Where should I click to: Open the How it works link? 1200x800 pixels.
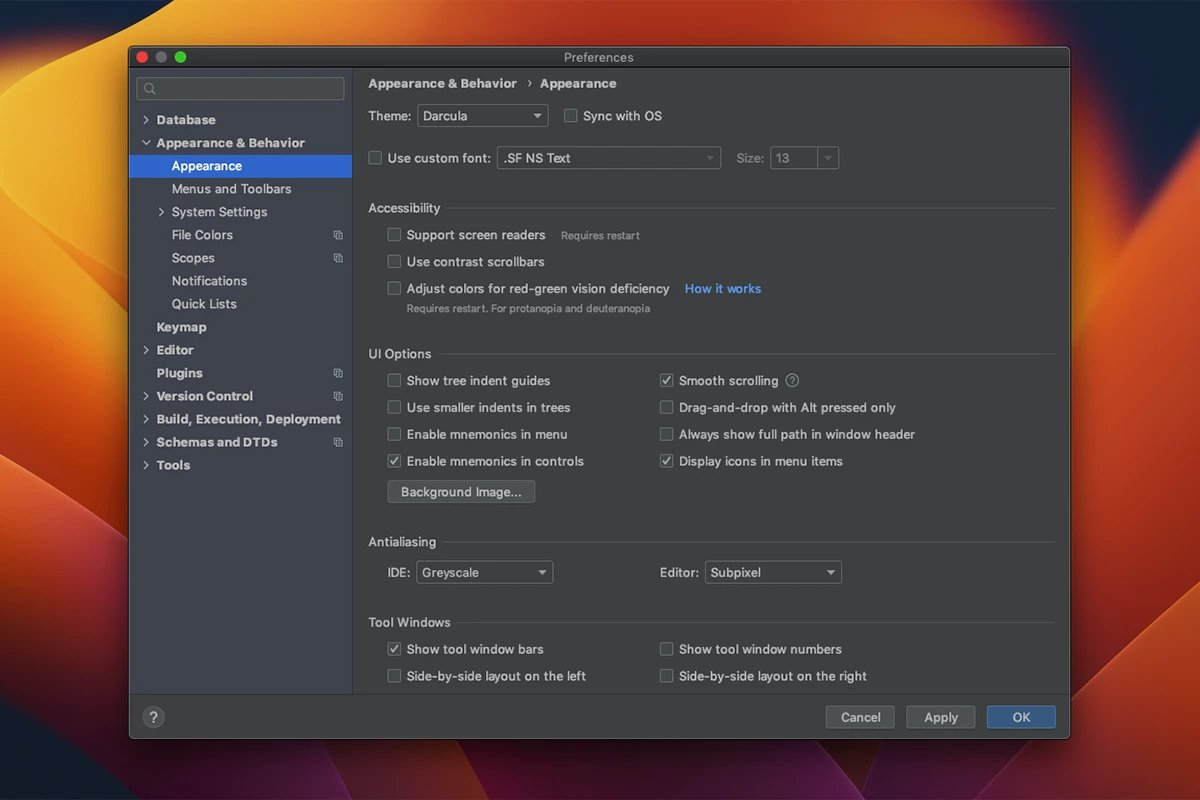[x=722, y=289]
